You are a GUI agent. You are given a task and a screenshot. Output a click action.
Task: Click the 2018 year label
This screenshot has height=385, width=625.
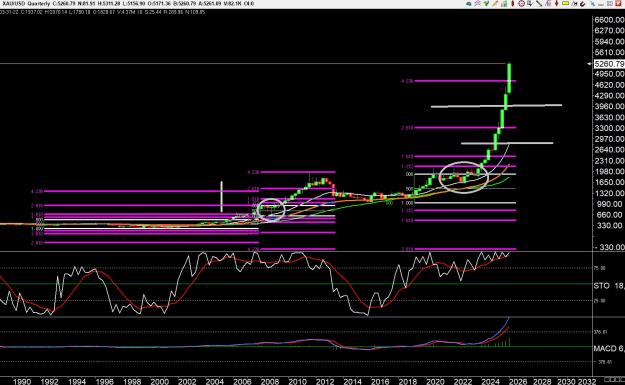pyautogui.click(x=407, y=381)
